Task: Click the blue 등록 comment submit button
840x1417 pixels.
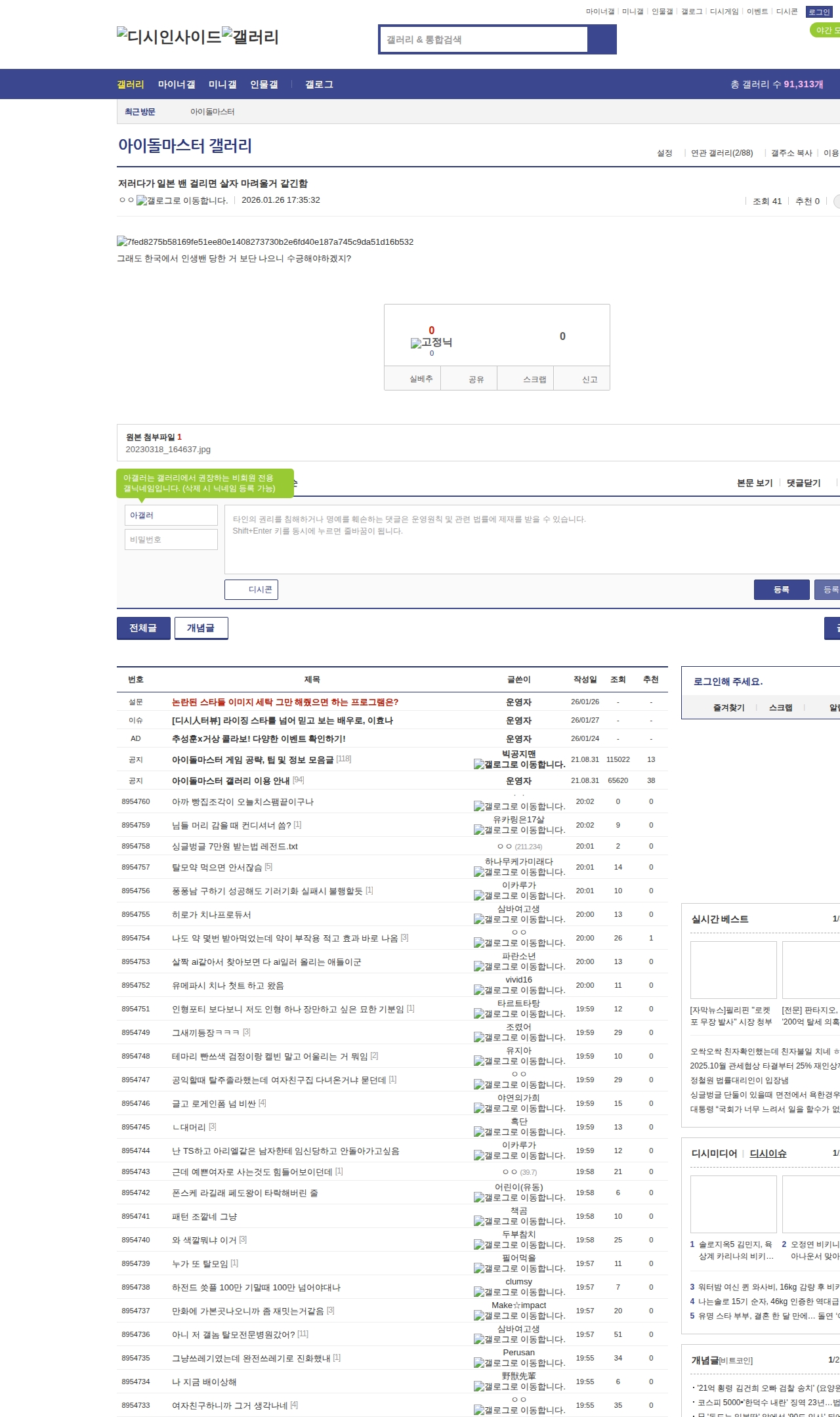Action: point(781,589)
